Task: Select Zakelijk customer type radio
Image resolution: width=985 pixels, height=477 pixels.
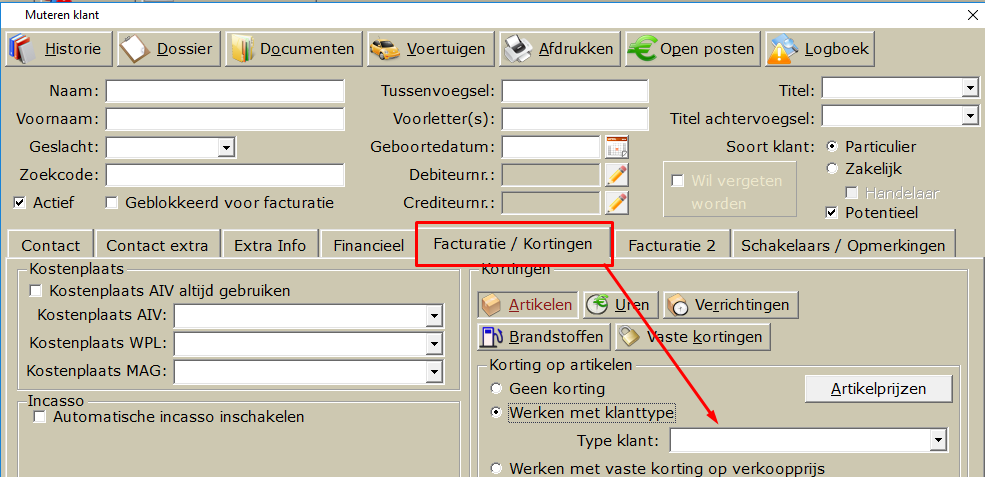Action: tap(832, 168)
